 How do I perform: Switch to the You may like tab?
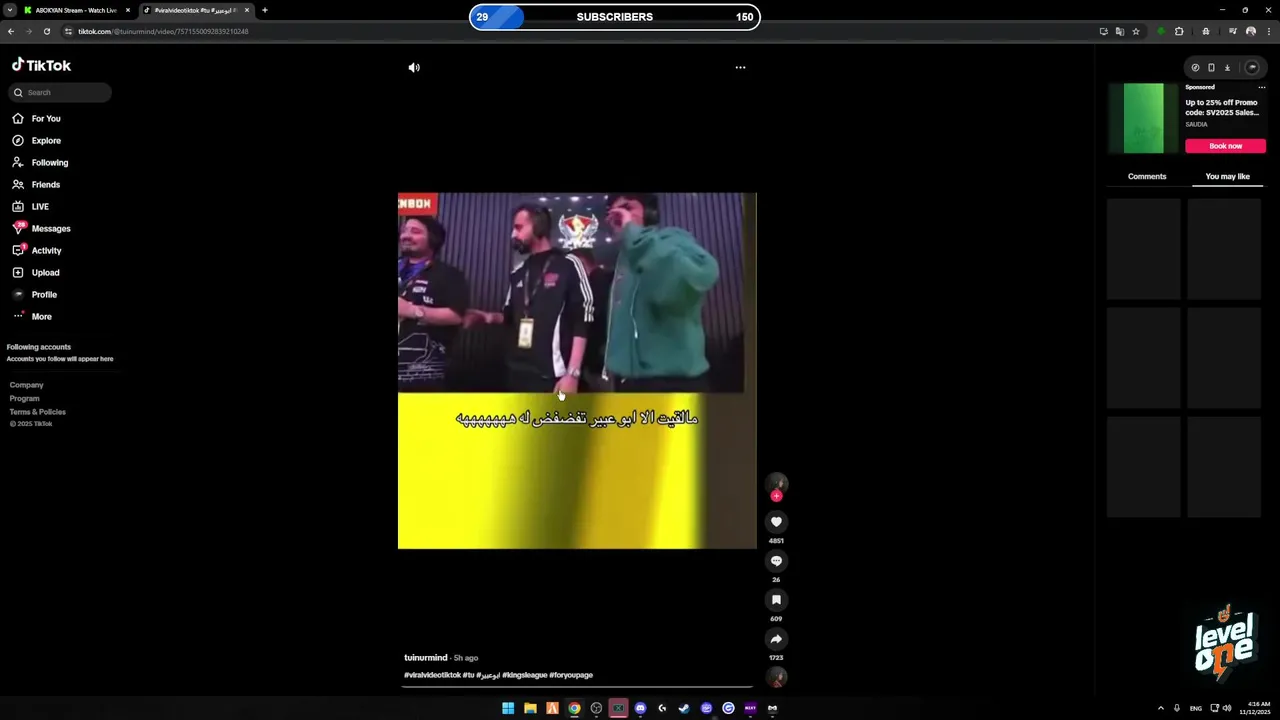(1228, 176)
